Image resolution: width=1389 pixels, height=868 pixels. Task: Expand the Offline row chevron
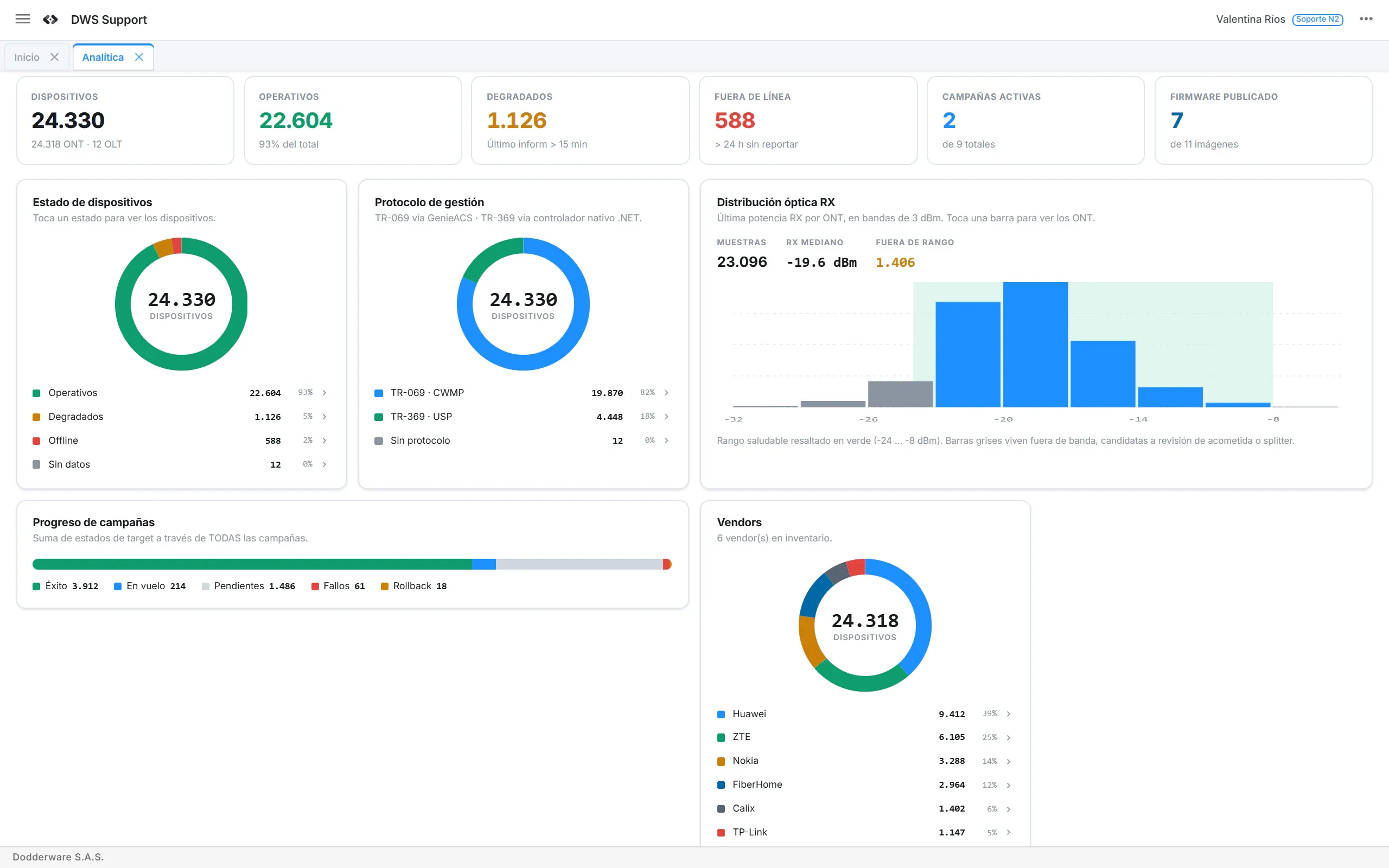324,441
